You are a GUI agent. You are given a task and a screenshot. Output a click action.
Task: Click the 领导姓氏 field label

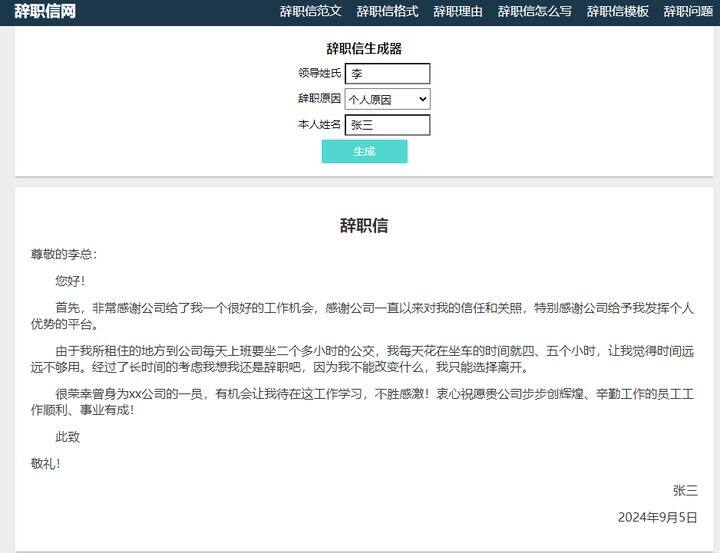320,73
